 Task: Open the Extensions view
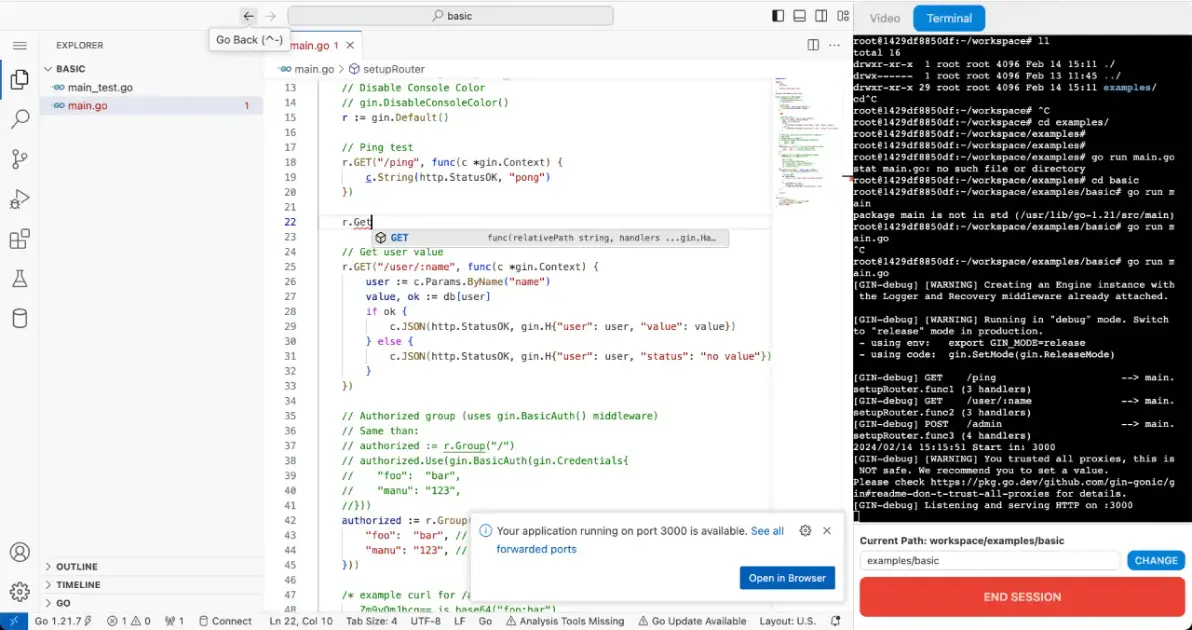click(19, 239)
